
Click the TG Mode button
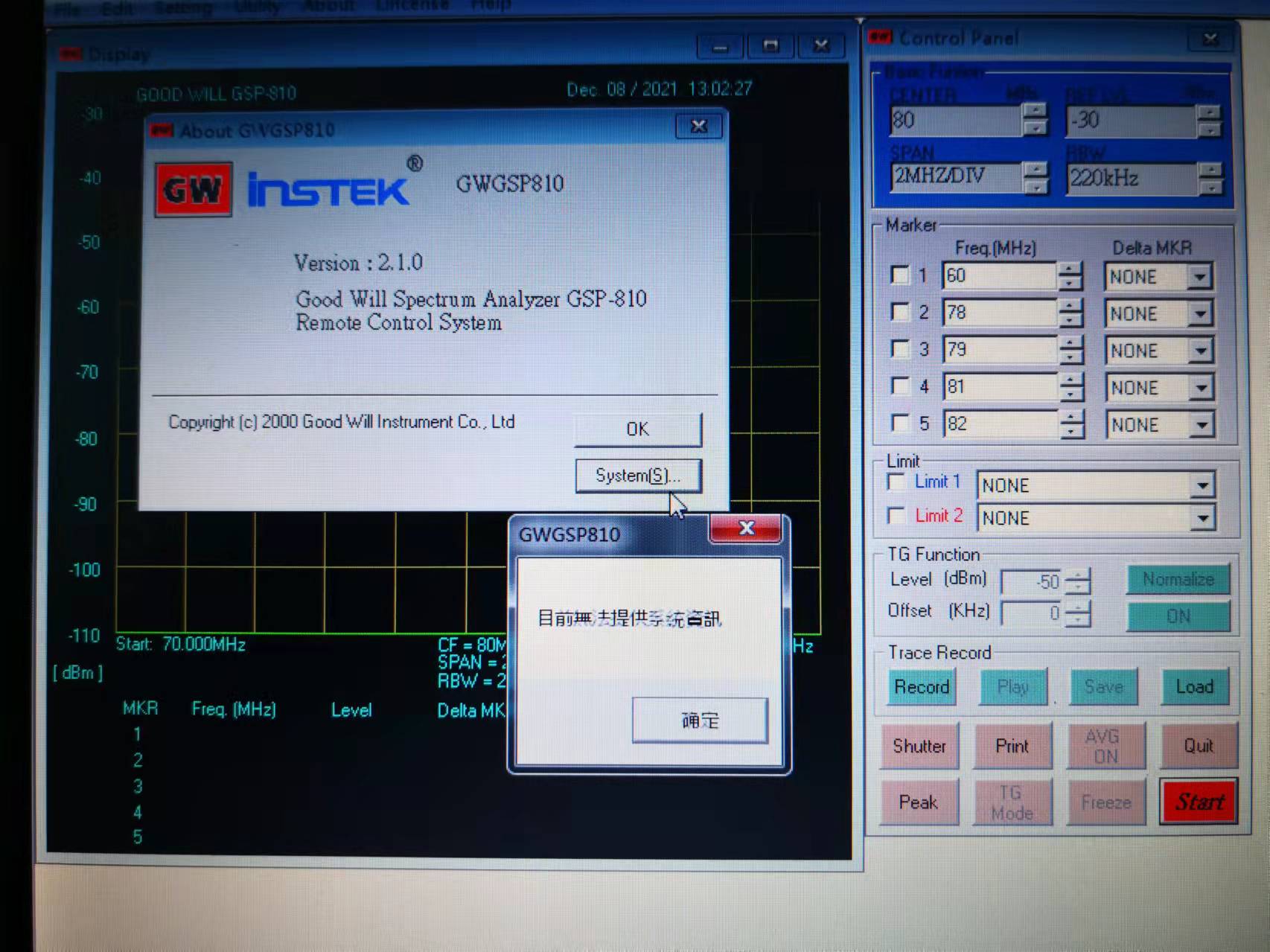point(1012,802)
